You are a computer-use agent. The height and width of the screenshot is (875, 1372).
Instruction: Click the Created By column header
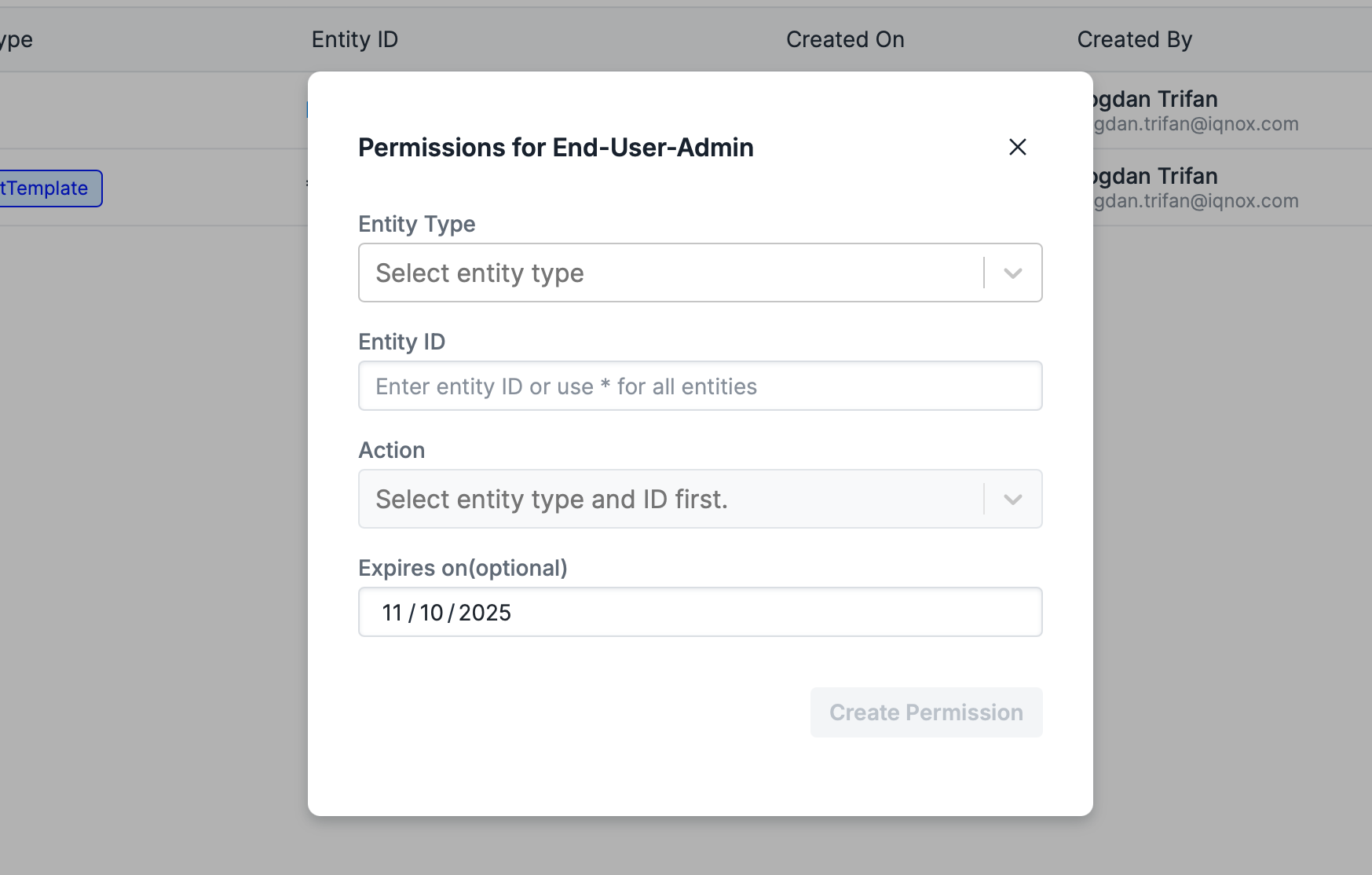pyautogui.click(x=1134, y=39)
